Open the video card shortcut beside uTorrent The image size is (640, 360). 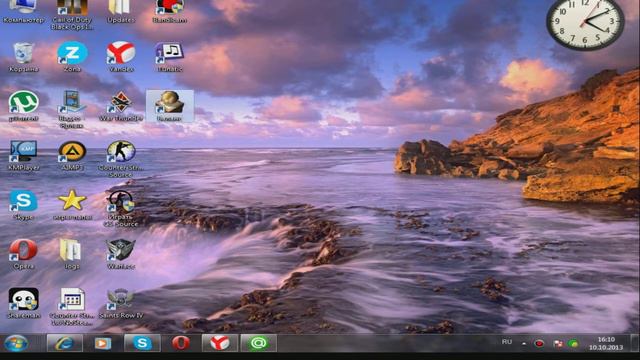[x=72, y=109]
